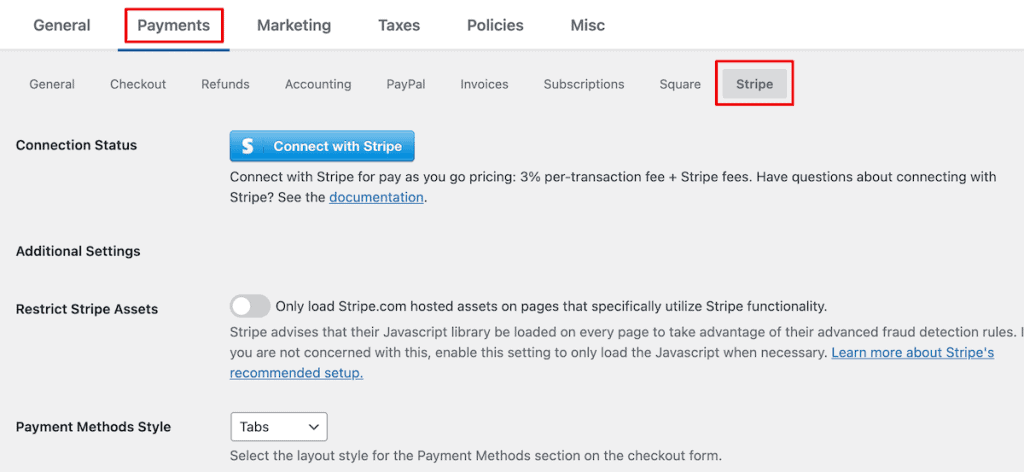Screen dimensions: 1024x472
Task: Click the 'Only load Stripe.com hosted assets' text
Action: click(551, 306)
